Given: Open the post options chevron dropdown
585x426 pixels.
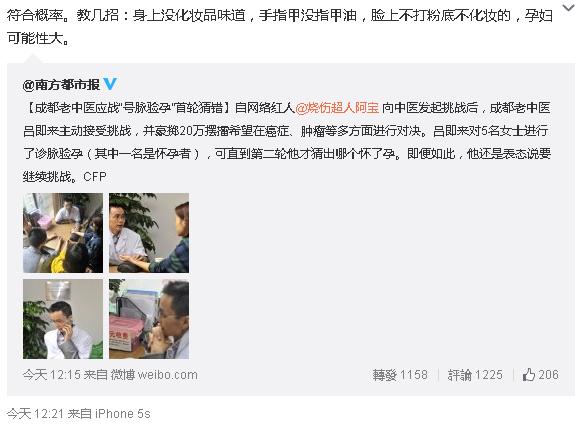Looking at the screenshot, I should pyautogui.click(x=568, y=8).
